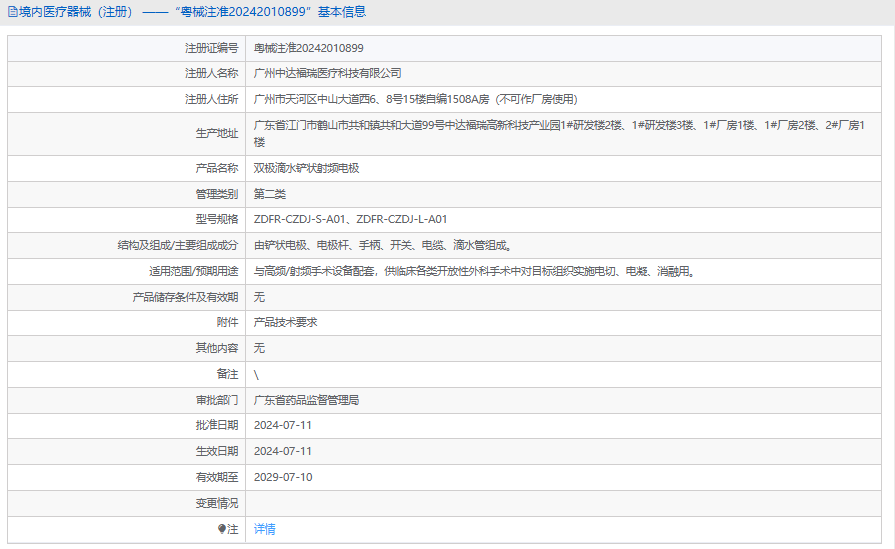Select registrant name 广州中达福瑞医疗科技有限公司
Screen dimensions: 895x549
327,73
